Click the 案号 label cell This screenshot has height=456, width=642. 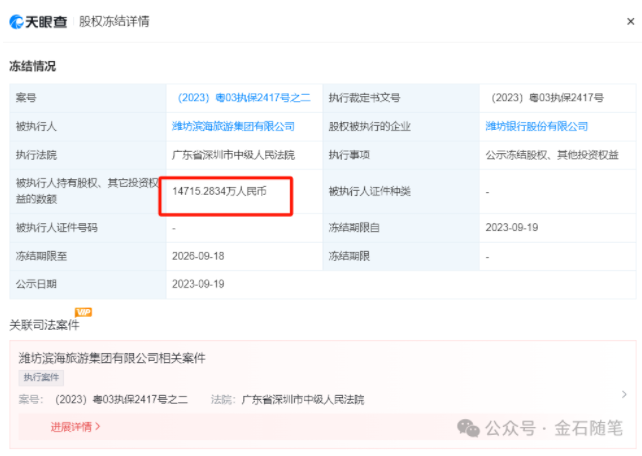[x=88, y=98]
